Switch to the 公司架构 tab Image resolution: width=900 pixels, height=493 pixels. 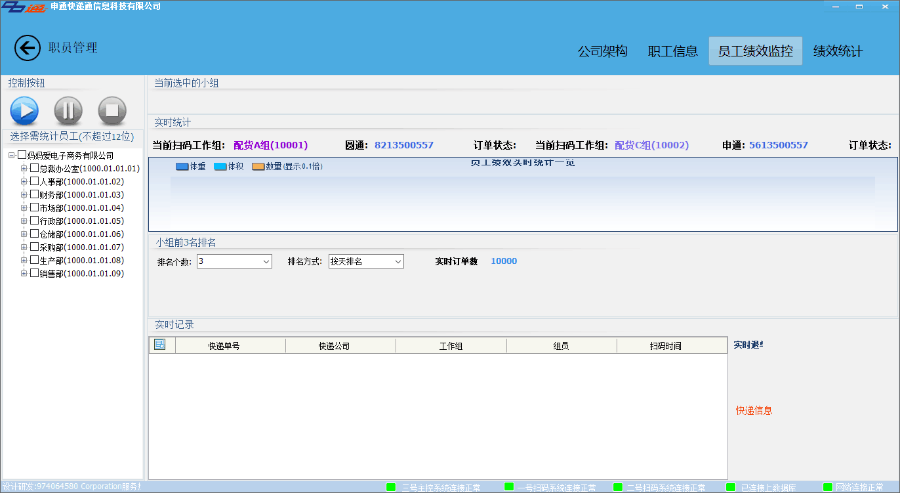click(x=602, y=51)
